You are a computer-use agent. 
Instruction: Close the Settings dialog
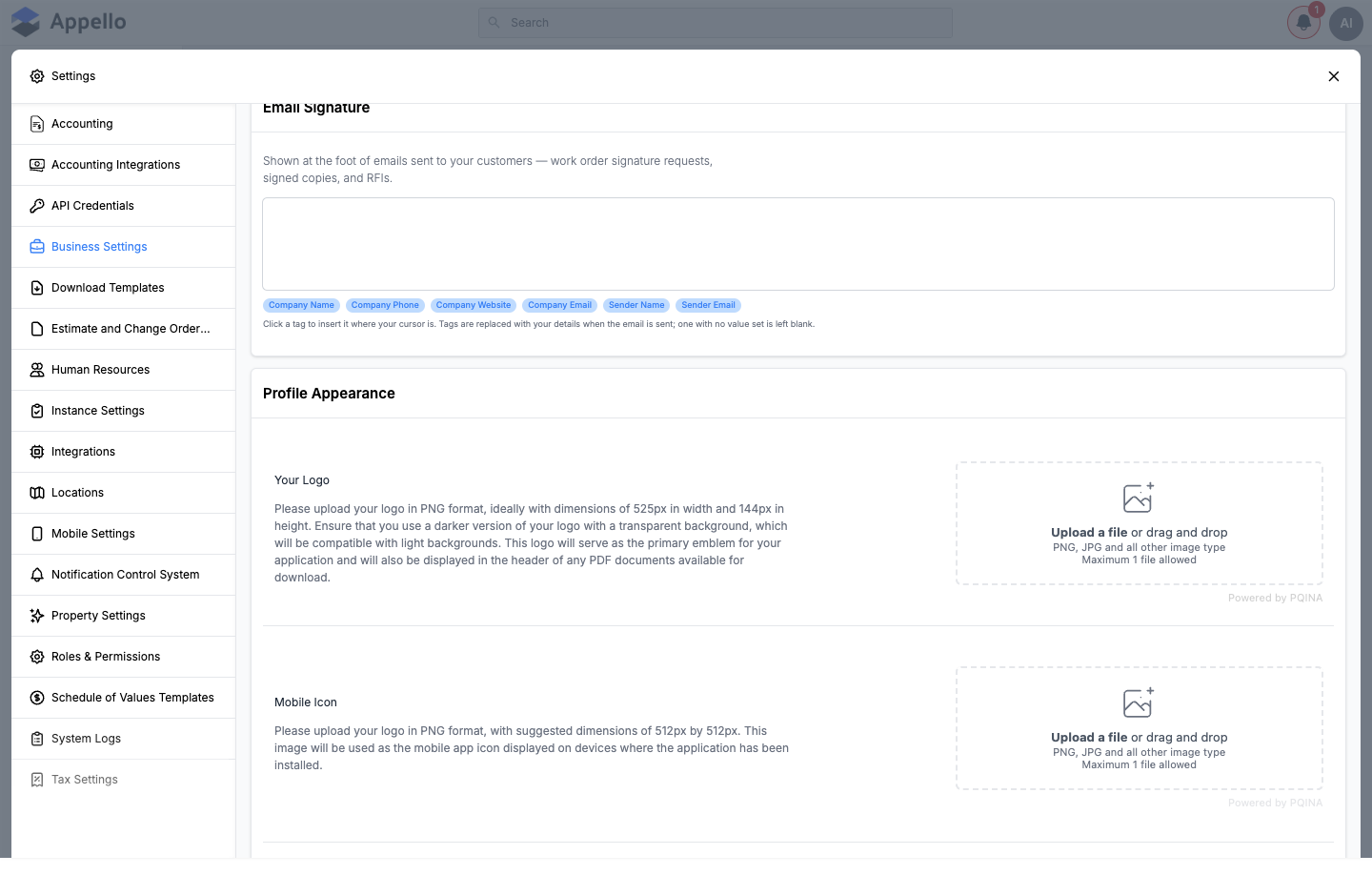tap(1334, 76)
